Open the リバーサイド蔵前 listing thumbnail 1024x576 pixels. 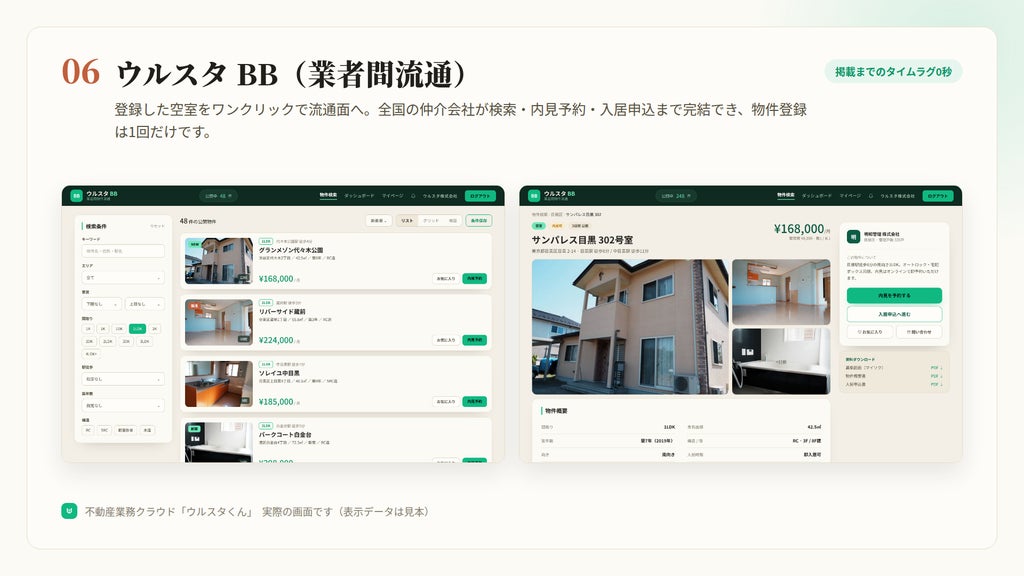219,323
